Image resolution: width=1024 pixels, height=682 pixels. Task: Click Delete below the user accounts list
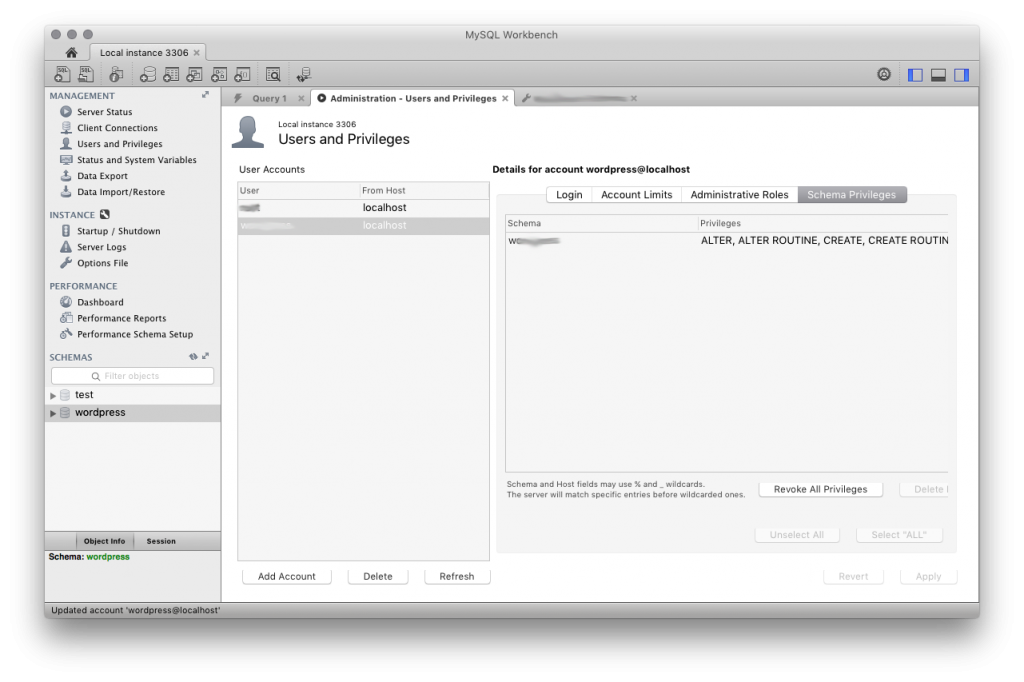tap(377, 576)
